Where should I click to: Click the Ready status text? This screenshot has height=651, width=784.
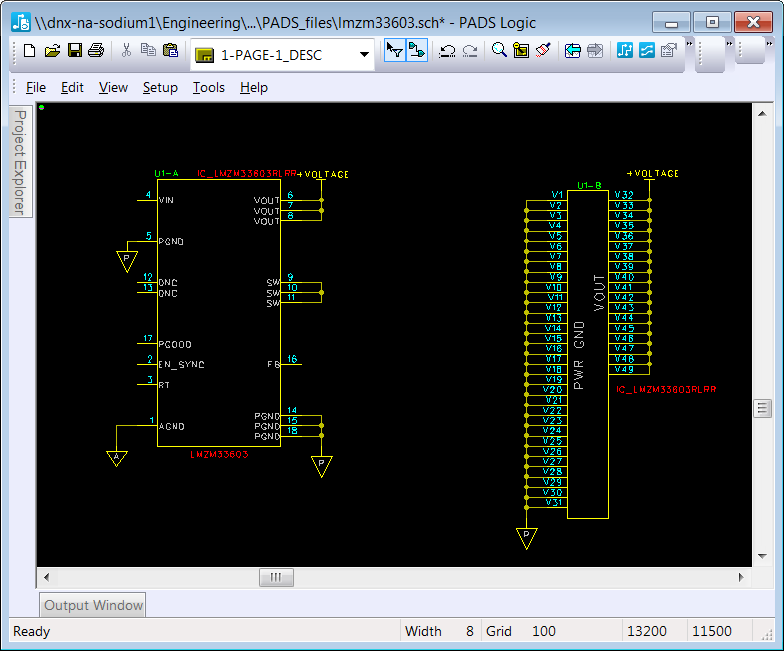pos(32,631)
